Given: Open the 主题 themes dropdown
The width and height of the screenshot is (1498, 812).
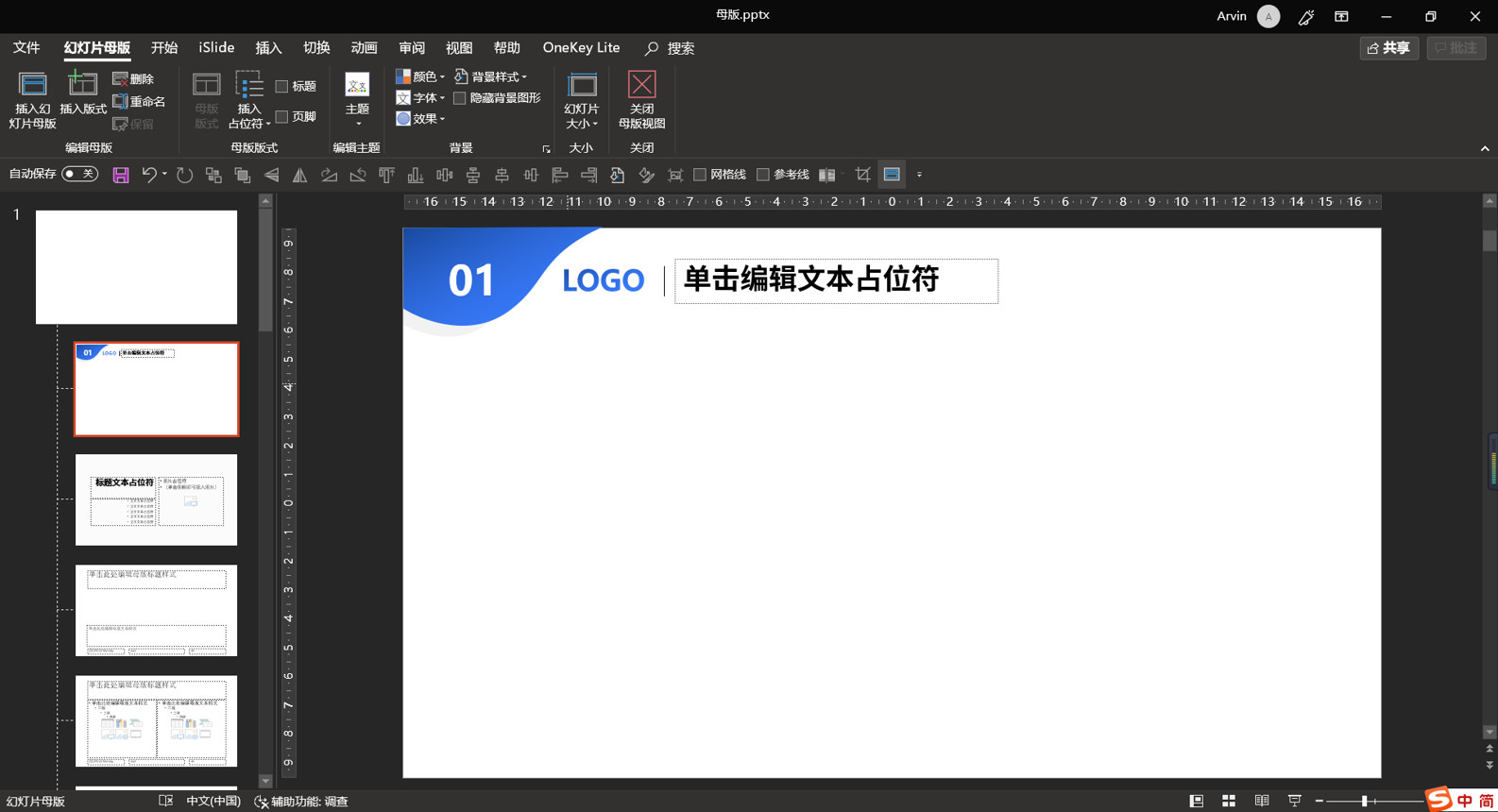Looking at the screenshot, I should pos(357,100).
